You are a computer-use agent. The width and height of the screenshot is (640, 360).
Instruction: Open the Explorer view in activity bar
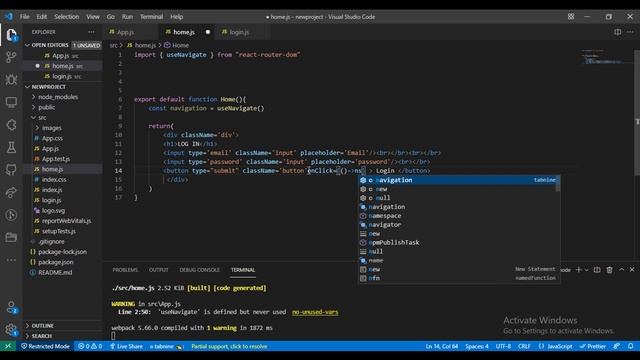tap(11, 35)
